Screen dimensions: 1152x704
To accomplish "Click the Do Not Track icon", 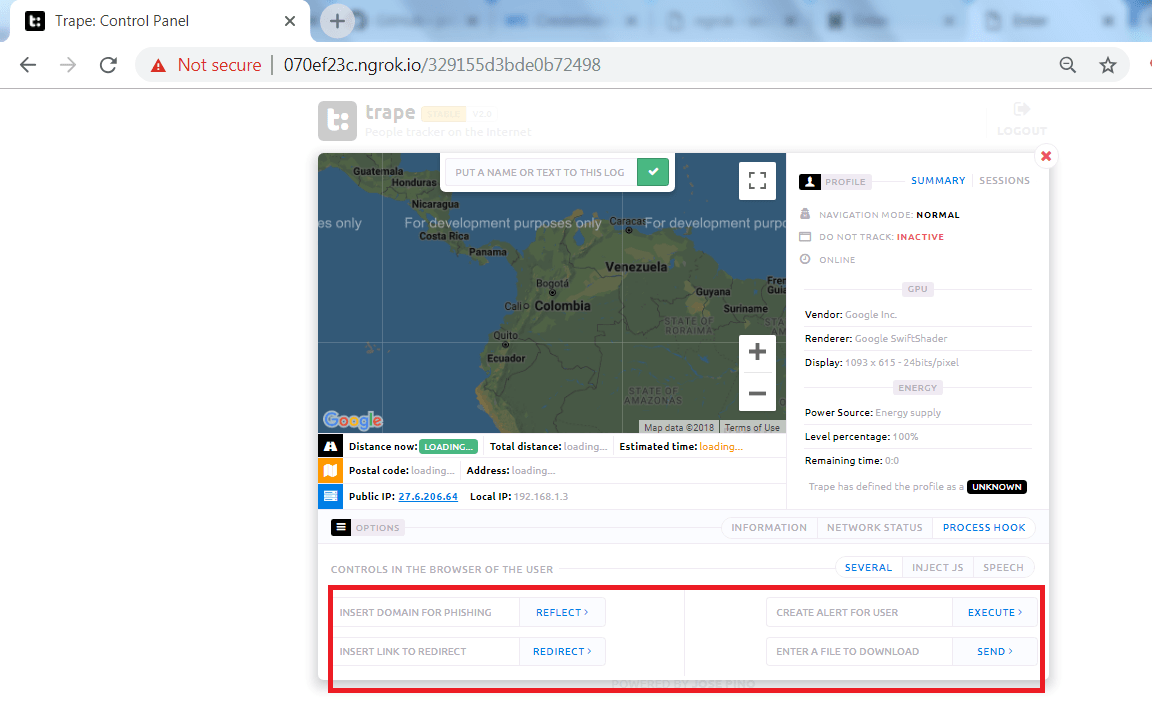I will click(x=805, y=237).
